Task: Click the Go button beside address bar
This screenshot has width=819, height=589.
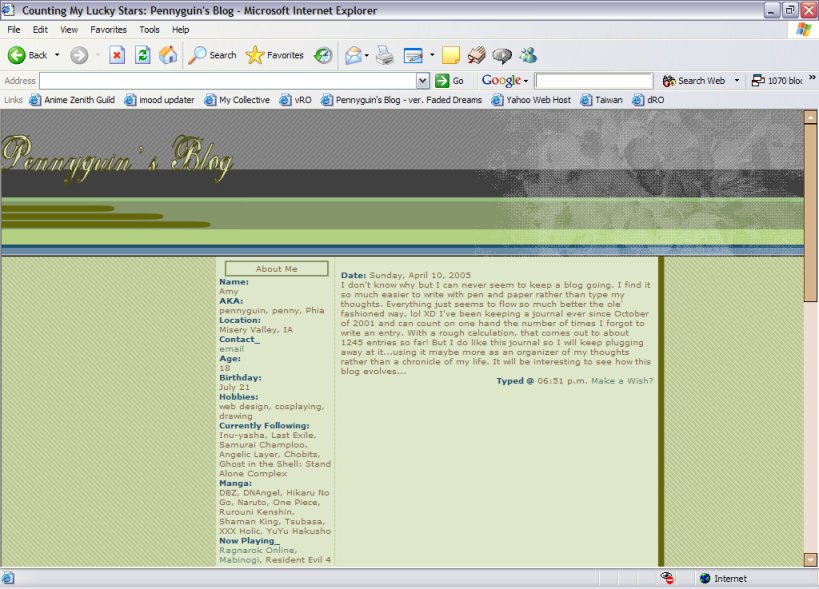Action: (449, 81)
